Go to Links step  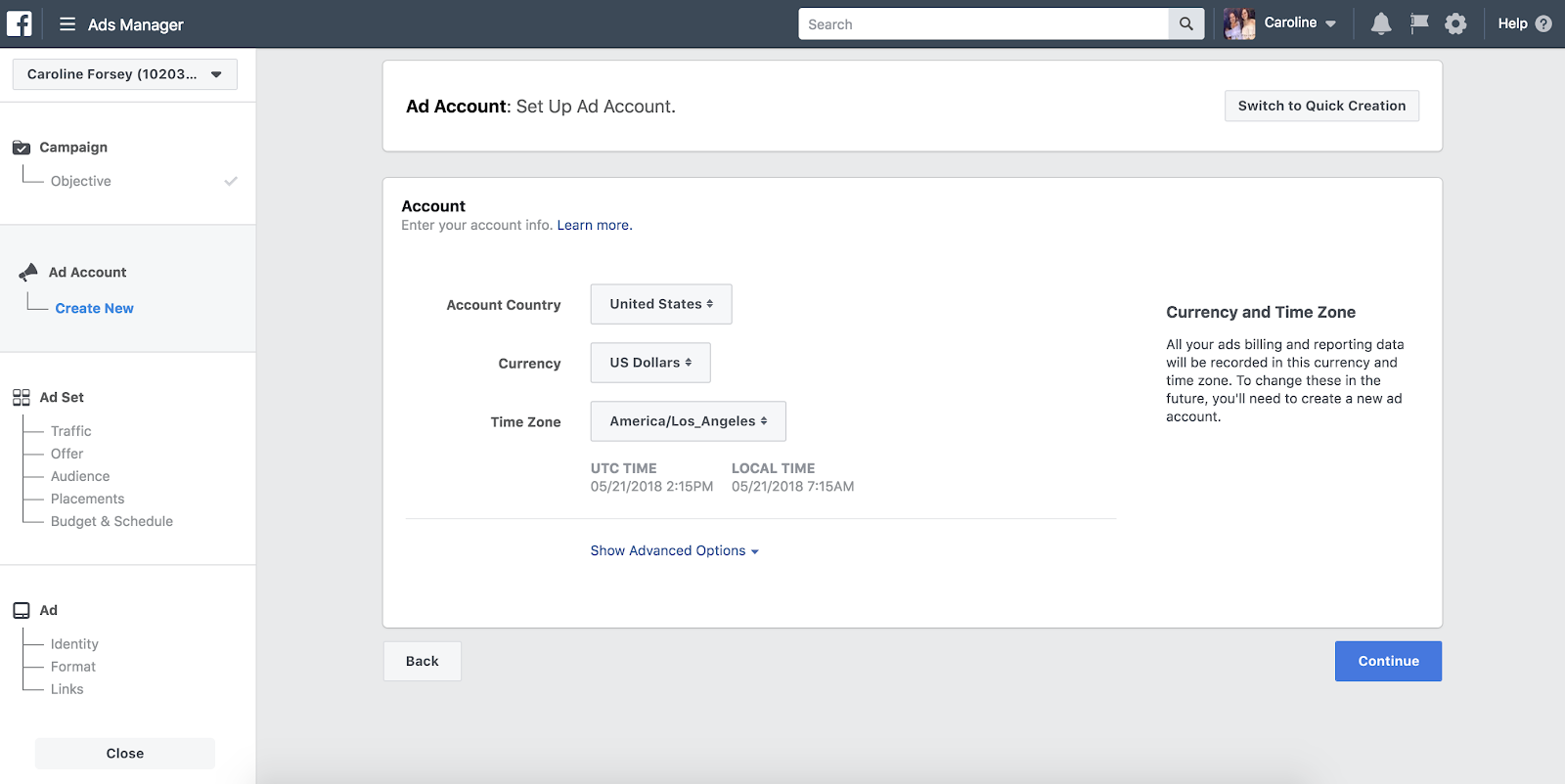(x=67, y=689)
